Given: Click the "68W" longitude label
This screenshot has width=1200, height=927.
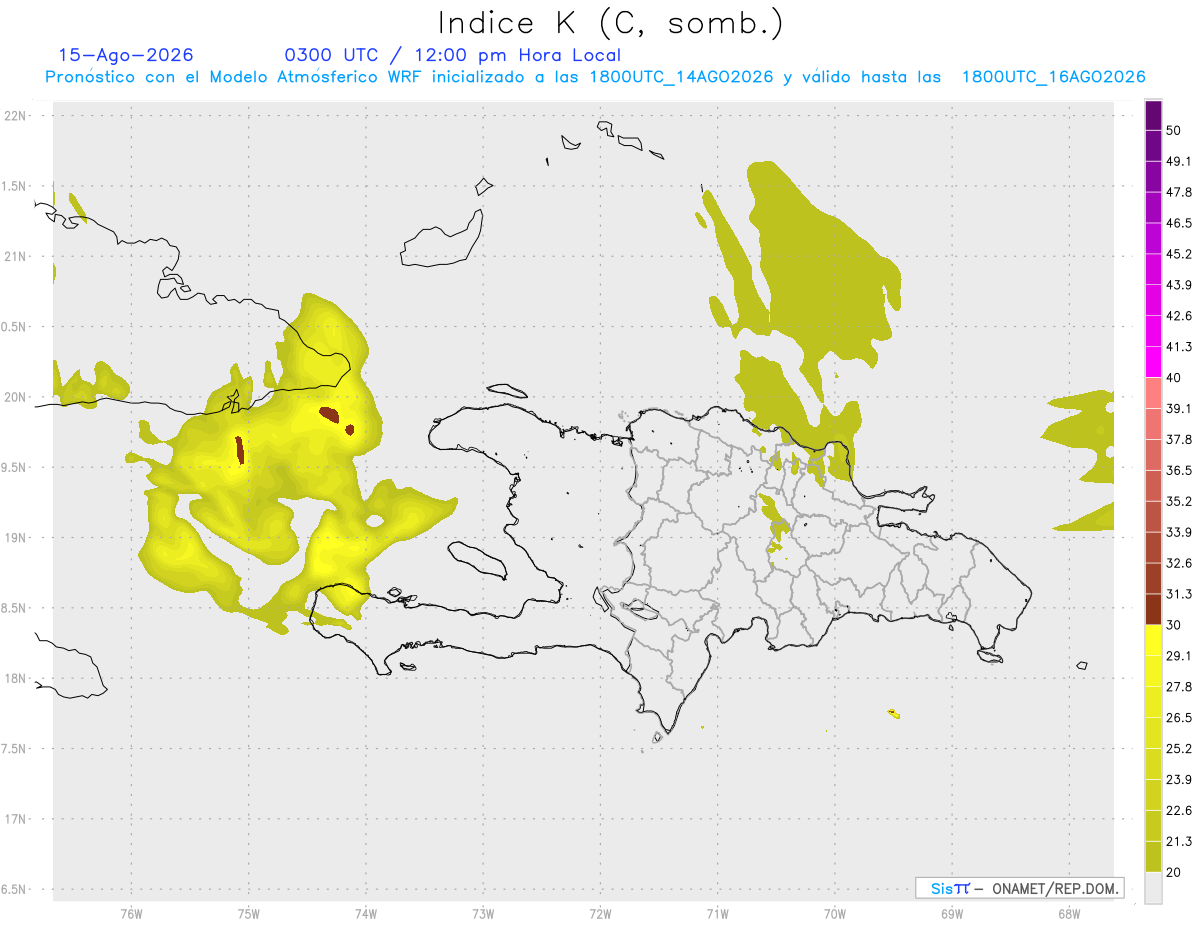Looking at the screenshot, I should 1068,913.
